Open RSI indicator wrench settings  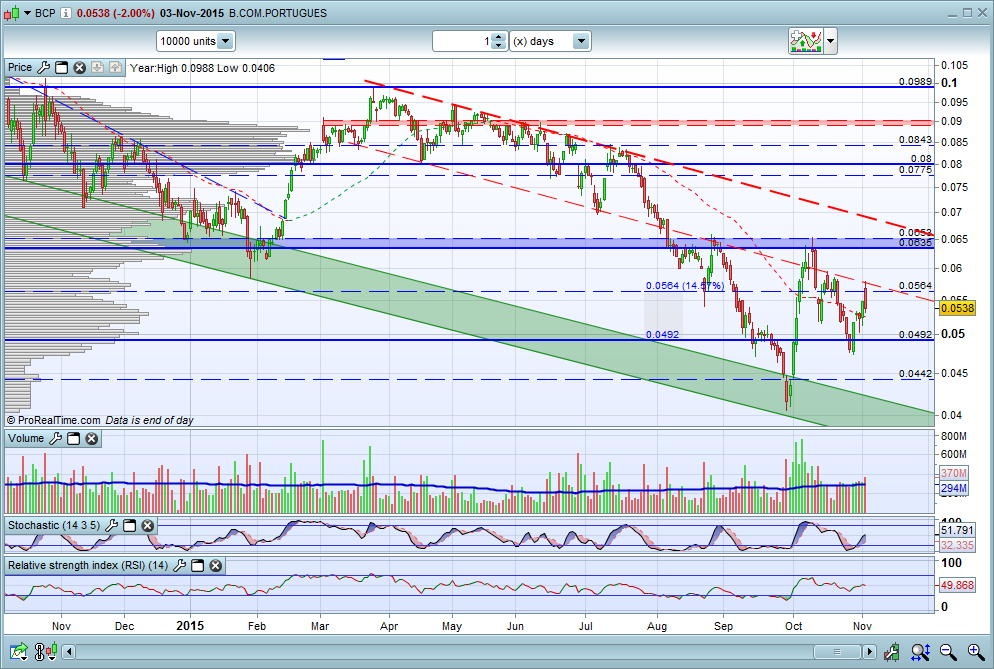point(180,565)
